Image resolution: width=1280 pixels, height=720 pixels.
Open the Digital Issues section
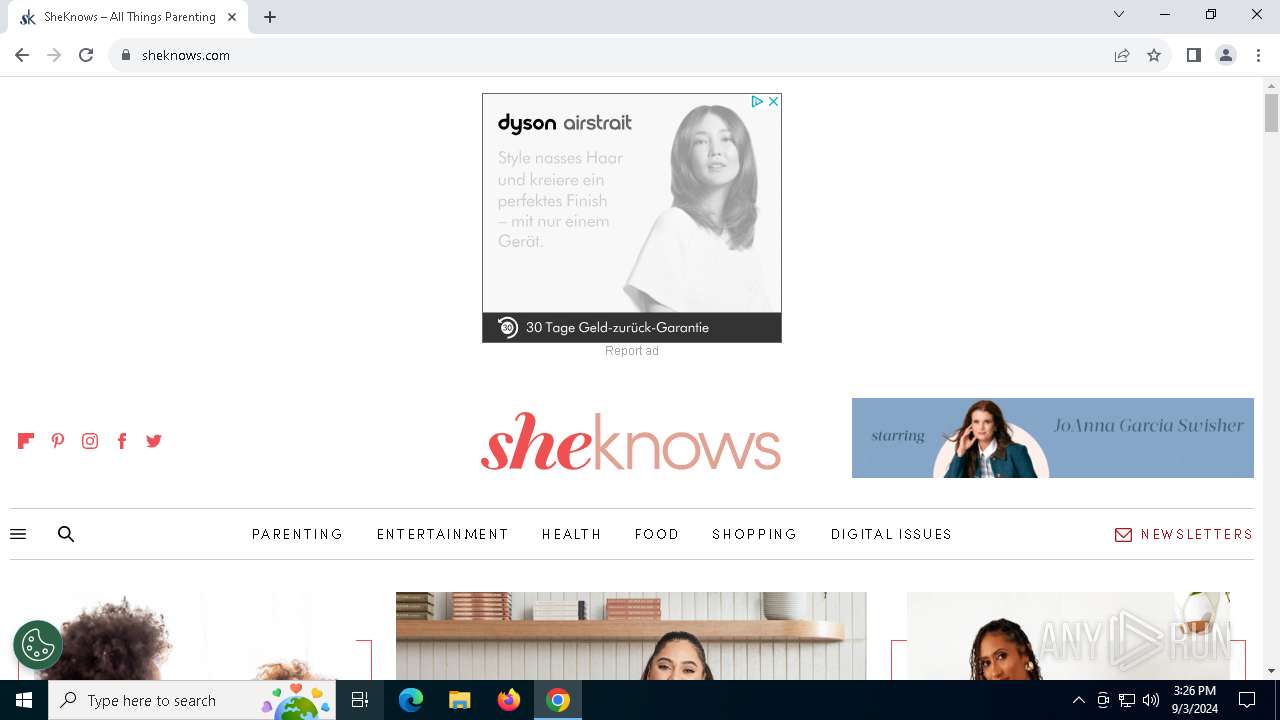pyautogui.click(x=892, y=534)
